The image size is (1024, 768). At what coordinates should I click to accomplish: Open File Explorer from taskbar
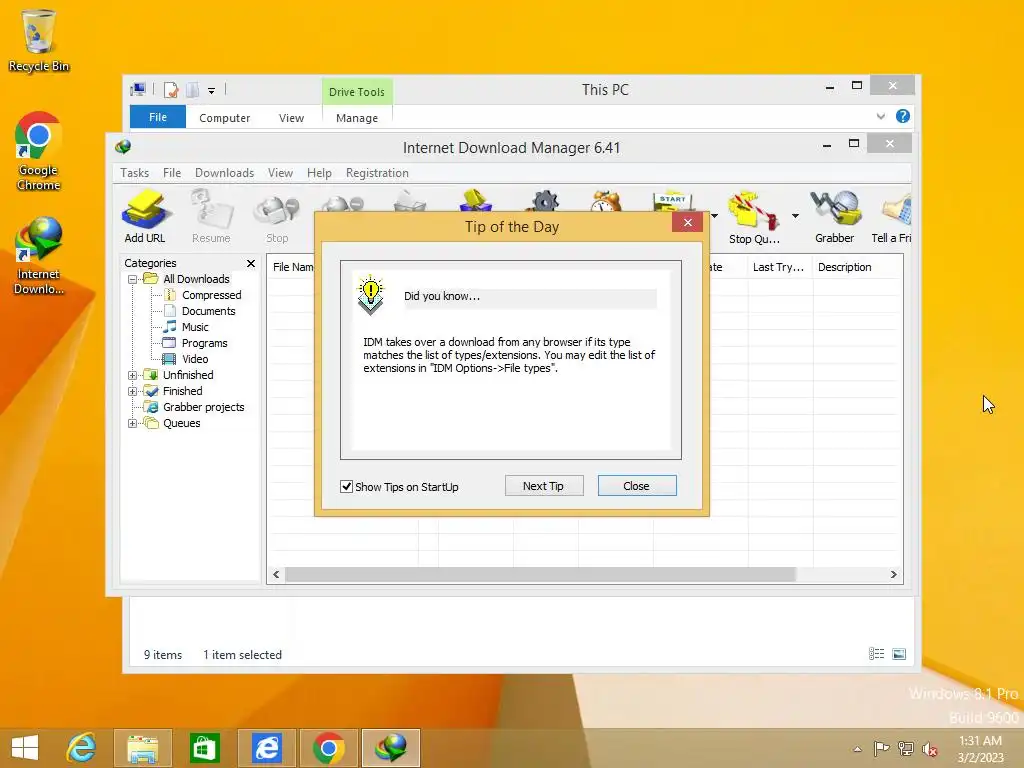point(142,748)
